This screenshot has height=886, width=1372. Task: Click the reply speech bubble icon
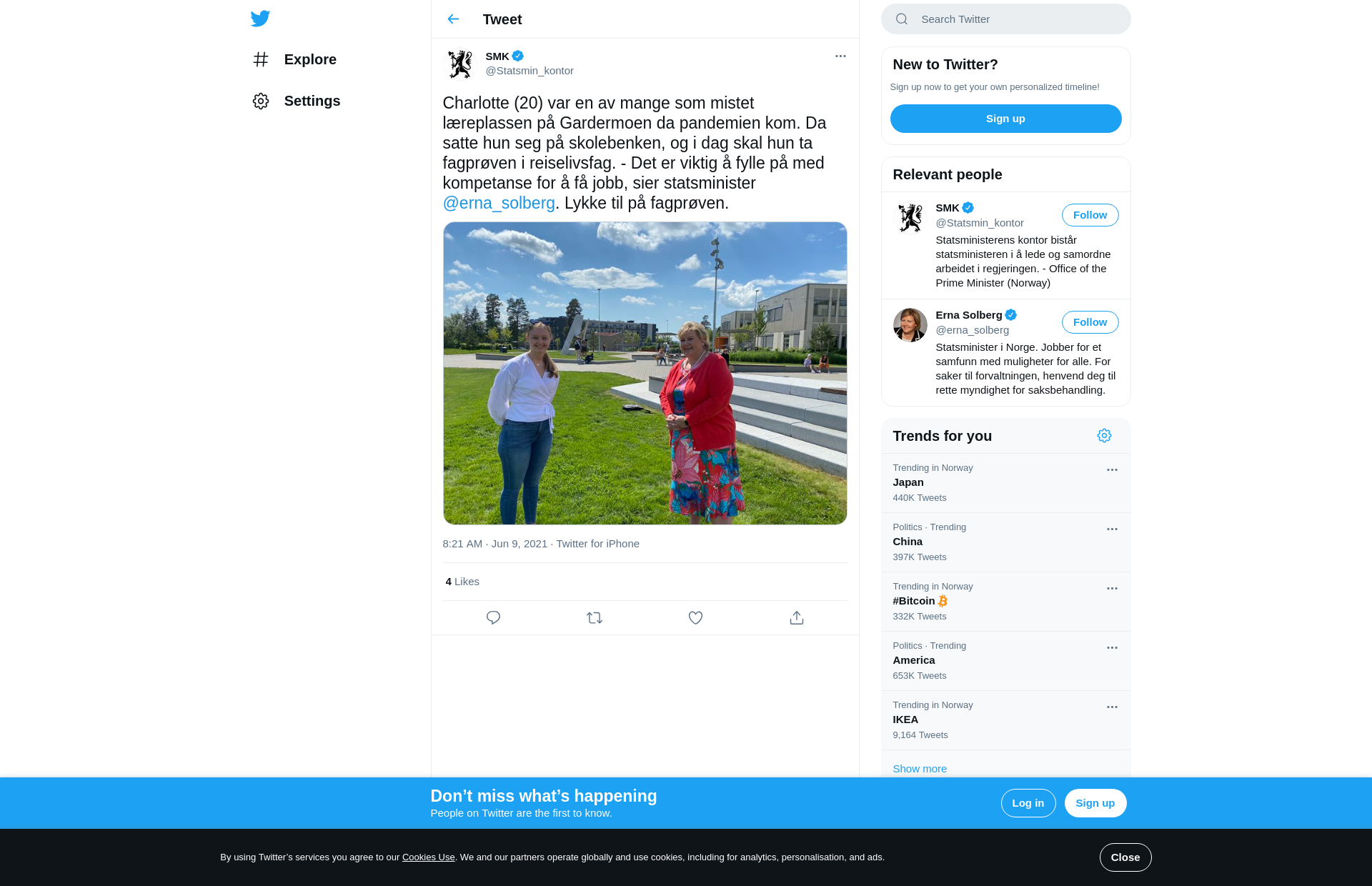pos(493,617)
